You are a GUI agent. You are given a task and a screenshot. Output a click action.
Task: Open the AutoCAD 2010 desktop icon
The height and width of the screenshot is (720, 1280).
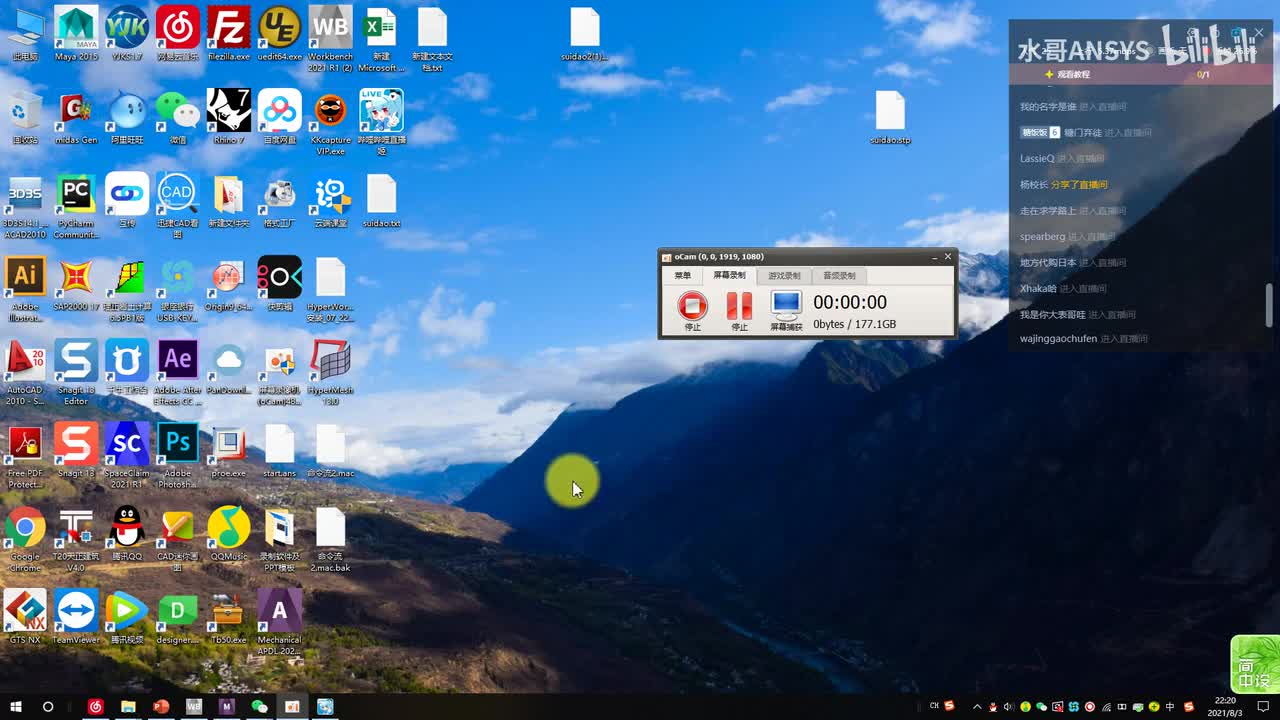click(25, 372)
